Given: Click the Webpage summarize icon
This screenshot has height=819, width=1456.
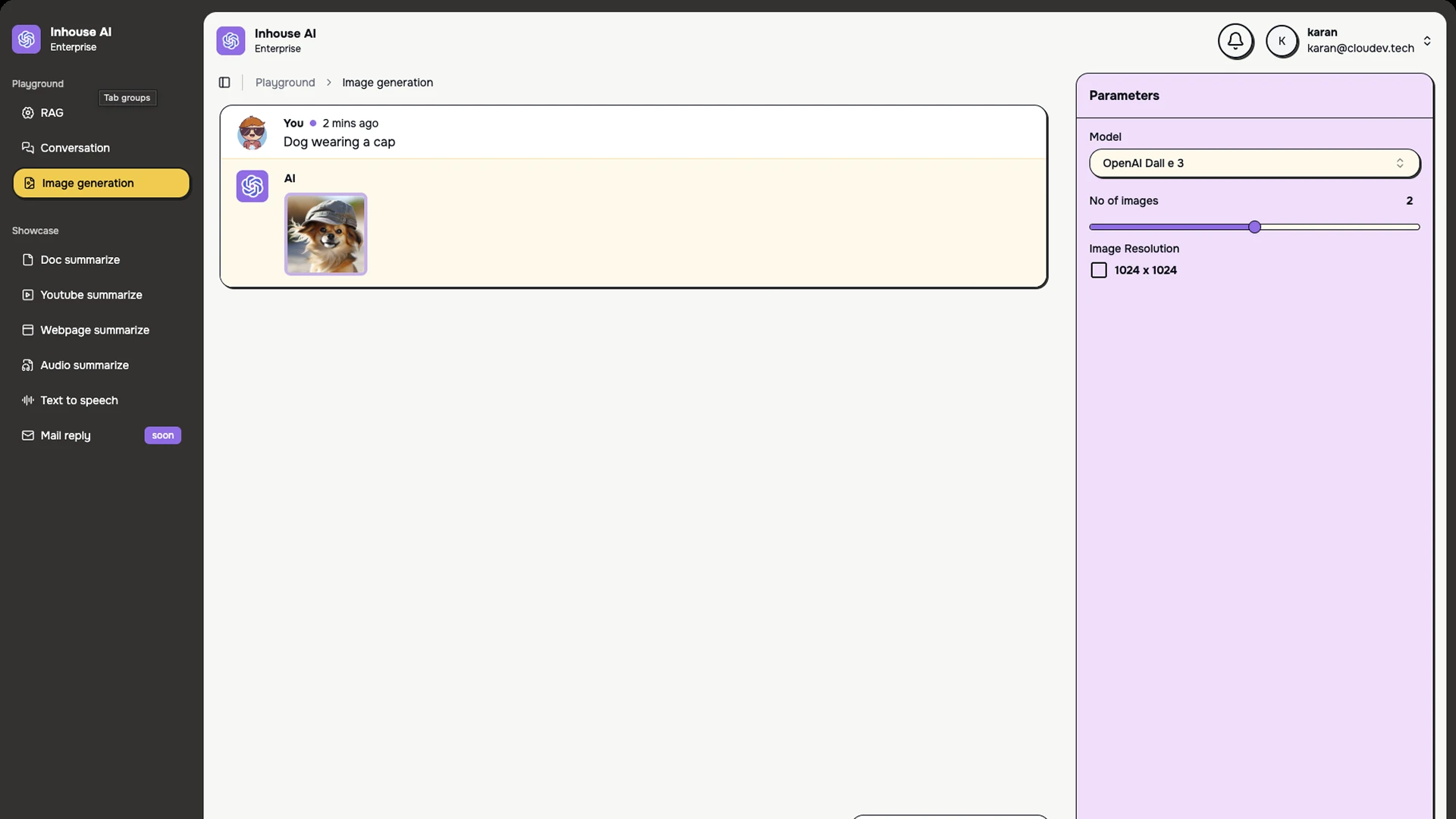Looking at the screenshot, I should click(x=28, y=330).
